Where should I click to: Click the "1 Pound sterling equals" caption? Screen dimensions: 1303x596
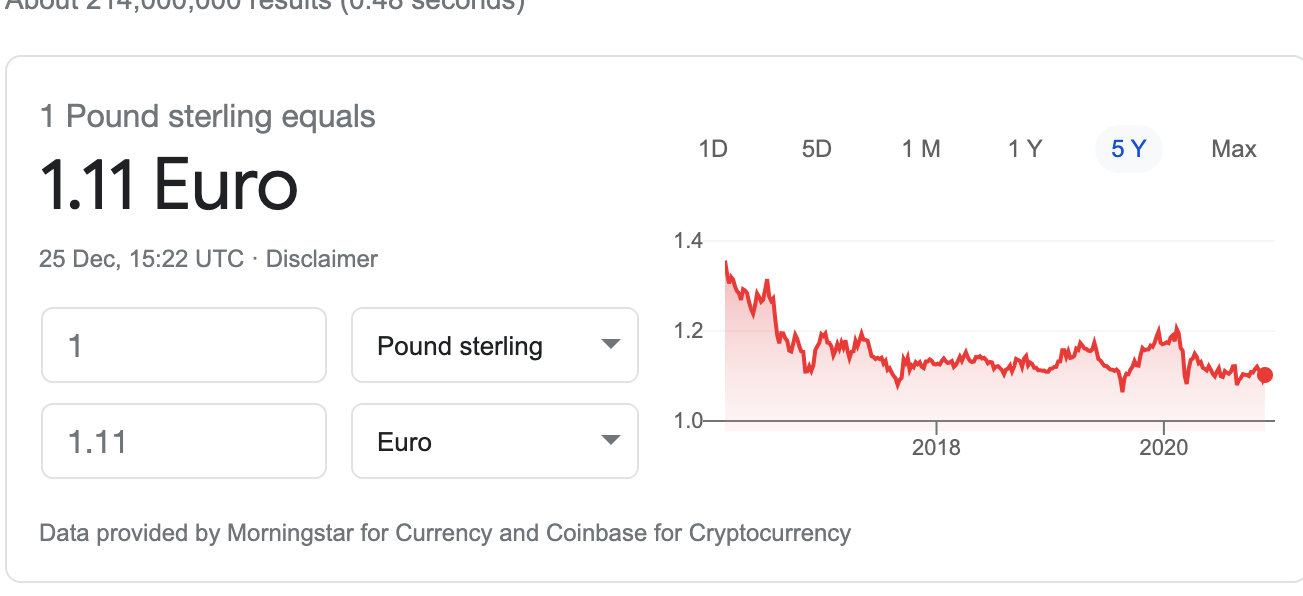[207, 117]
